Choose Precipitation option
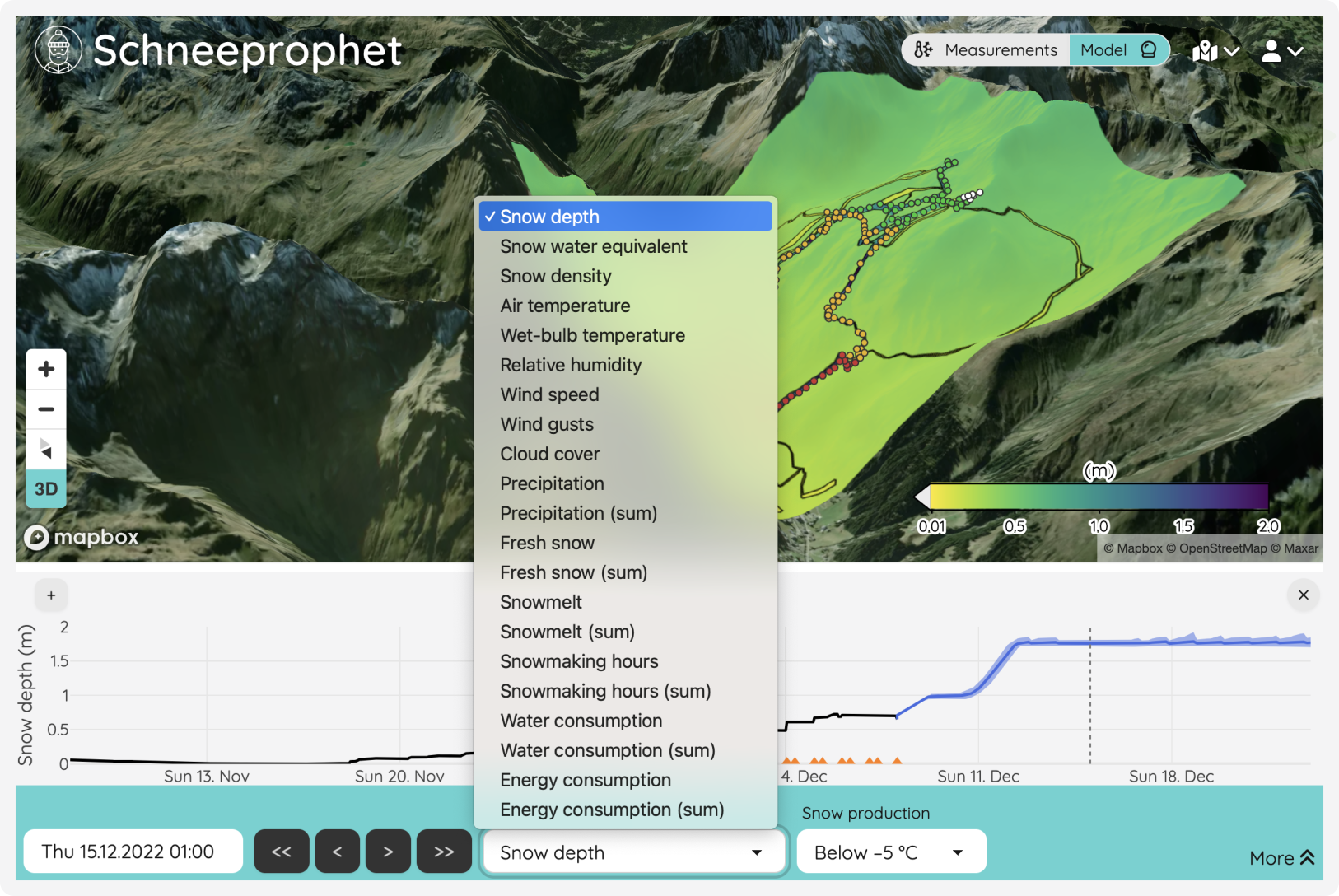Image resolution: width=1339 pixels, height=896 pixels. pos(626,483)
